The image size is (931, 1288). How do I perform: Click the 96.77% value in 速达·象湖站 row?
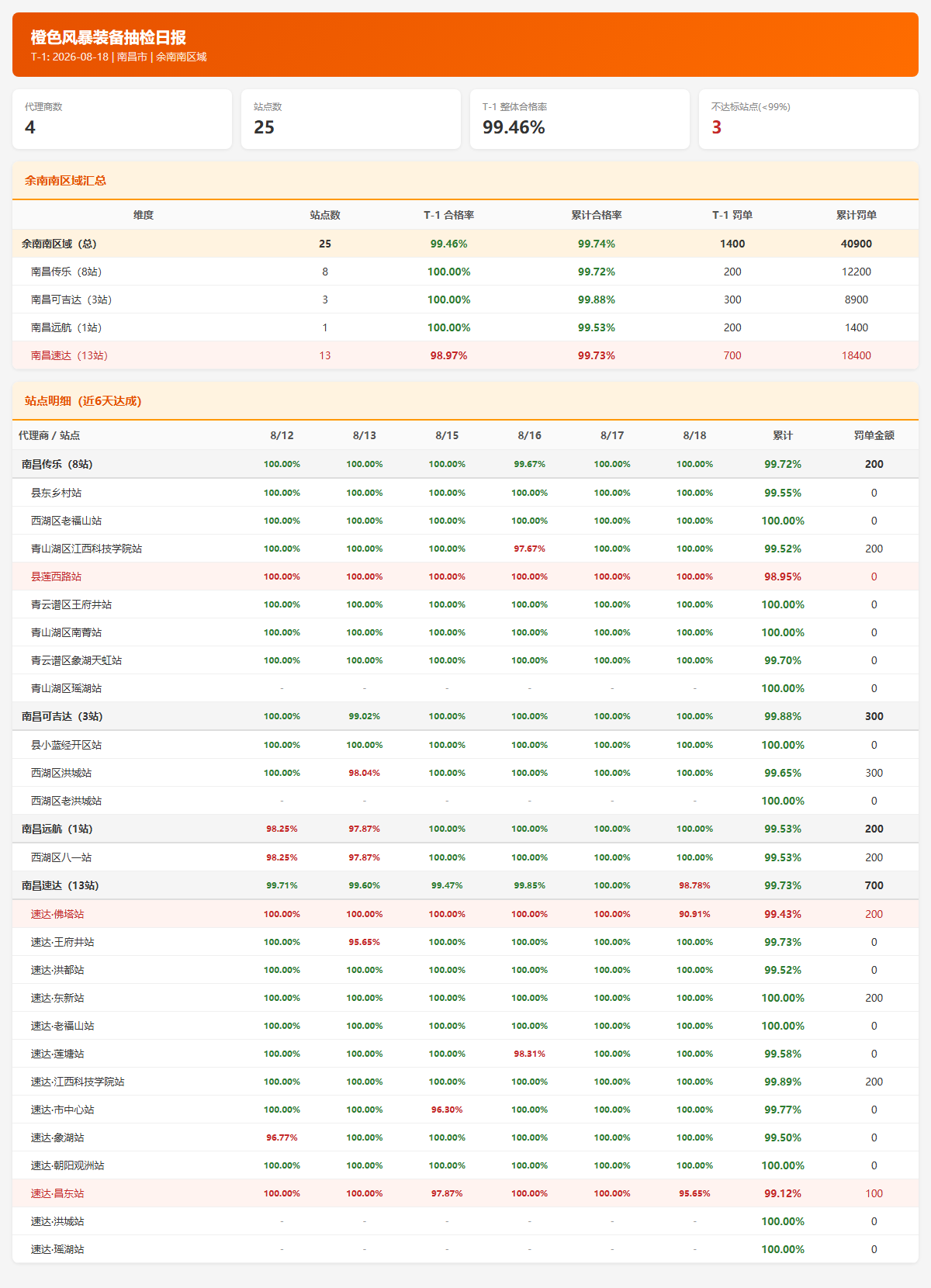point(282,1137)
